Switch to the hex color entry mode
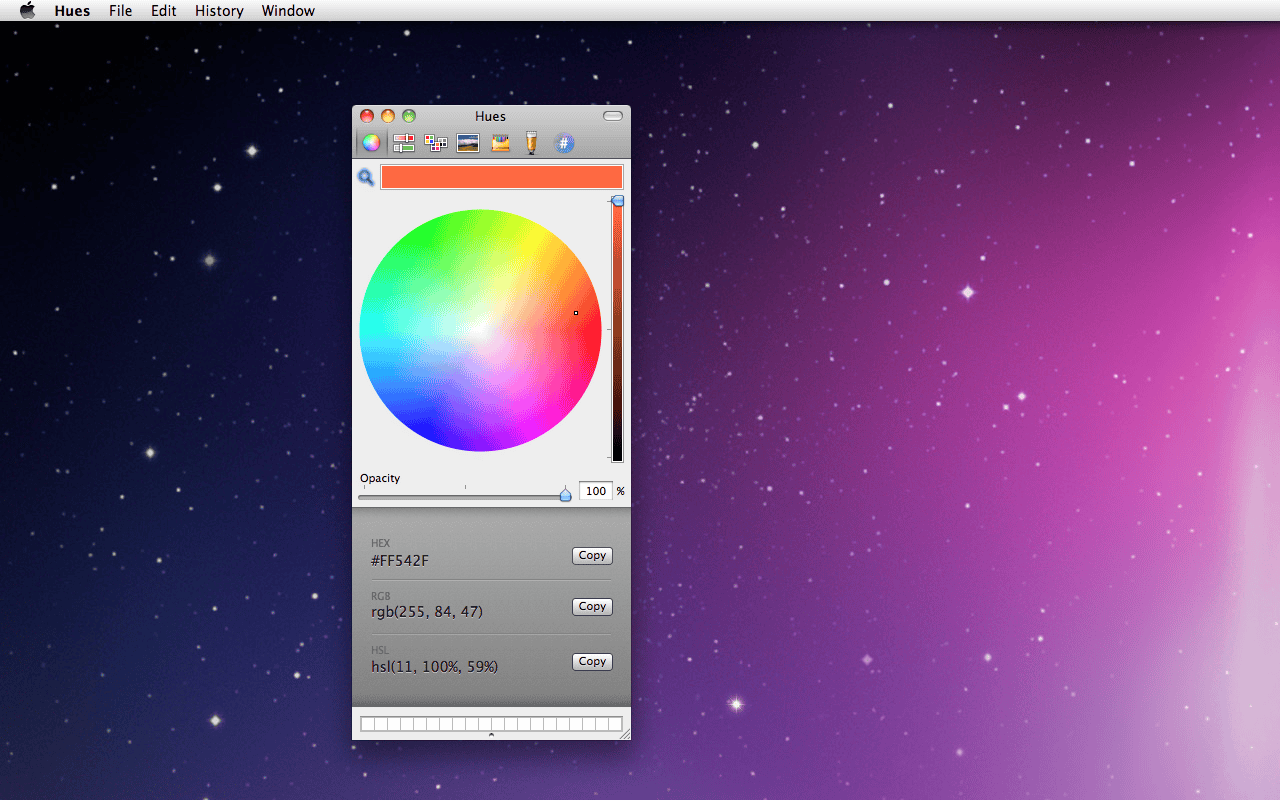The height and width of the screenshot is (800, 1280). (x=564, y=142)
